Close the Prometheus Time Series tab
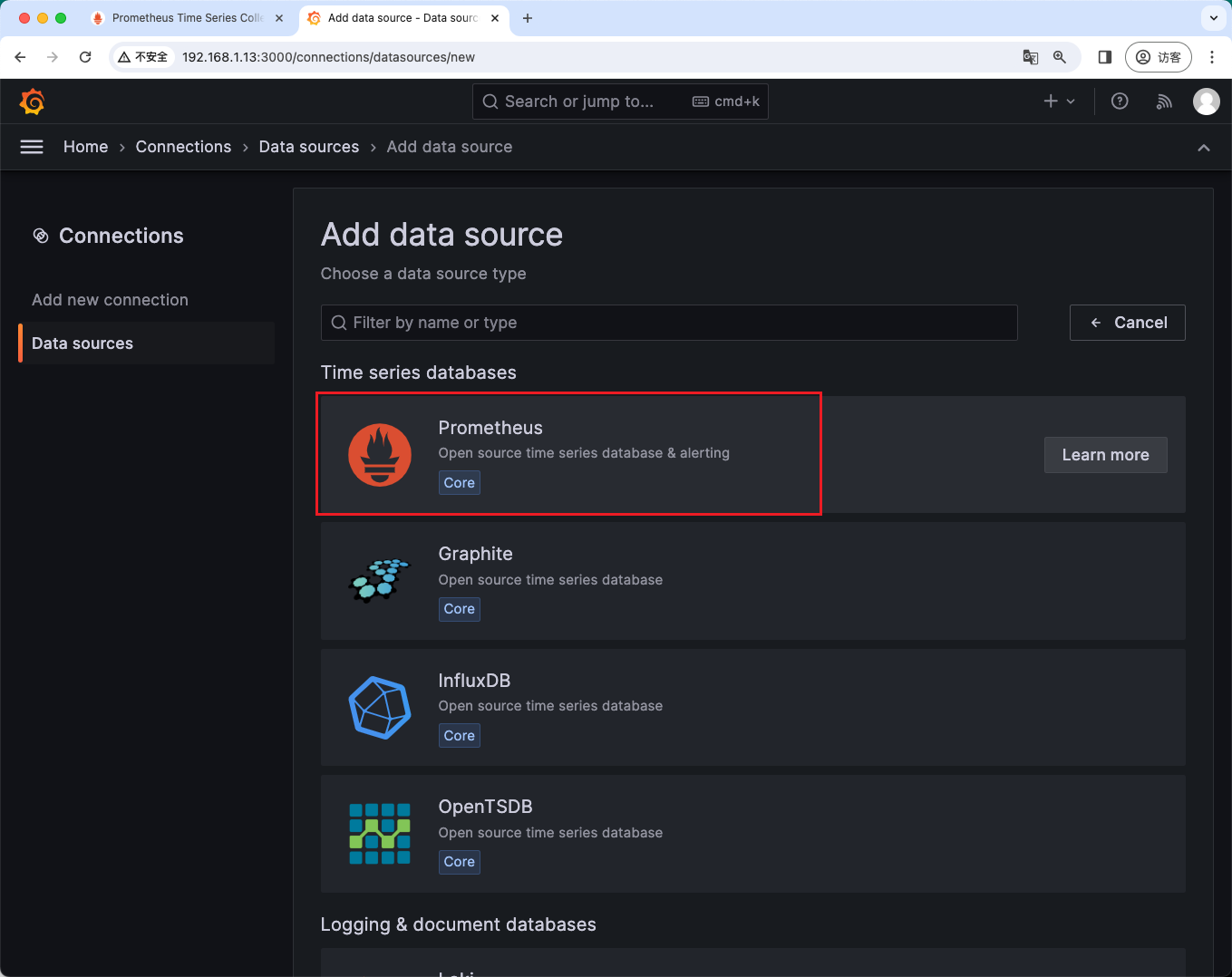 tap(279, 18)
